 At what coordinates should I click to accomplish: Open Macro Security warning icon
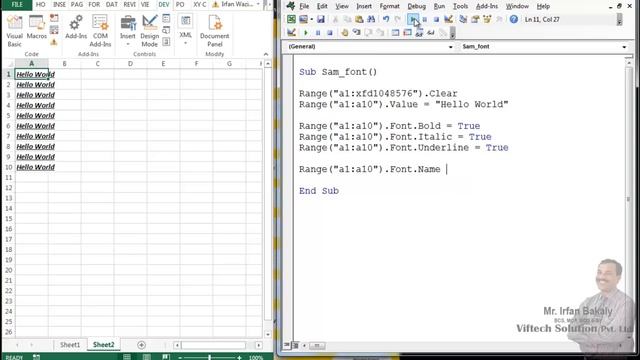click(54, 42)
